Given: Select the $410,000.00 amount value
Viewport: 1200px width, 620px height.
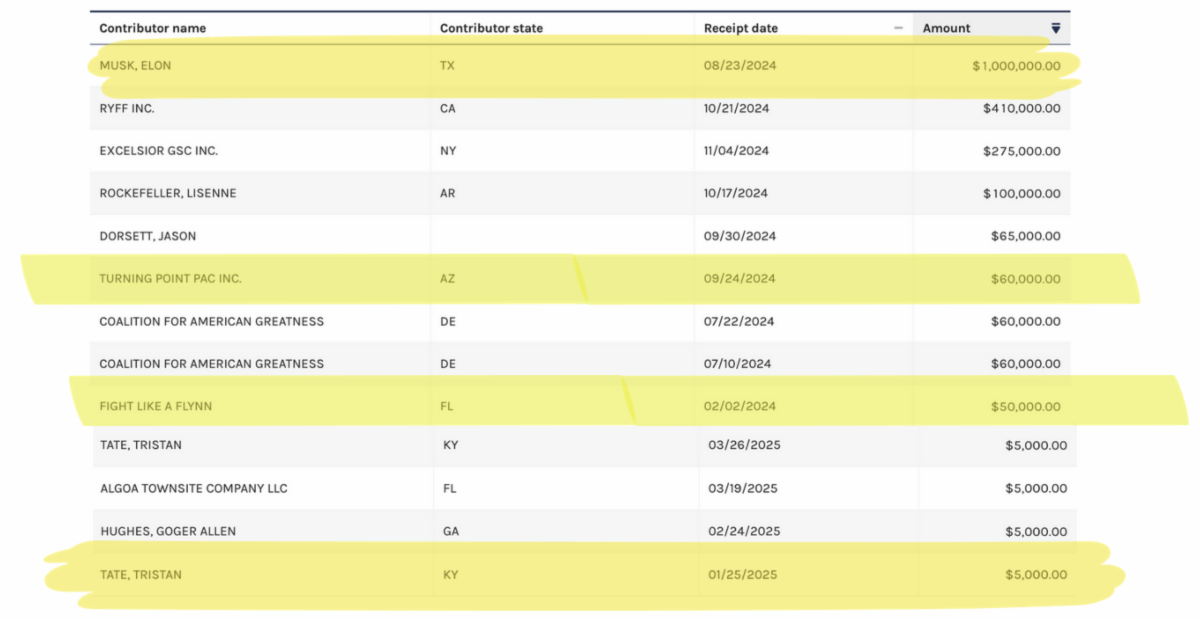Looking at the screenshot, I should click(1021, 108).
